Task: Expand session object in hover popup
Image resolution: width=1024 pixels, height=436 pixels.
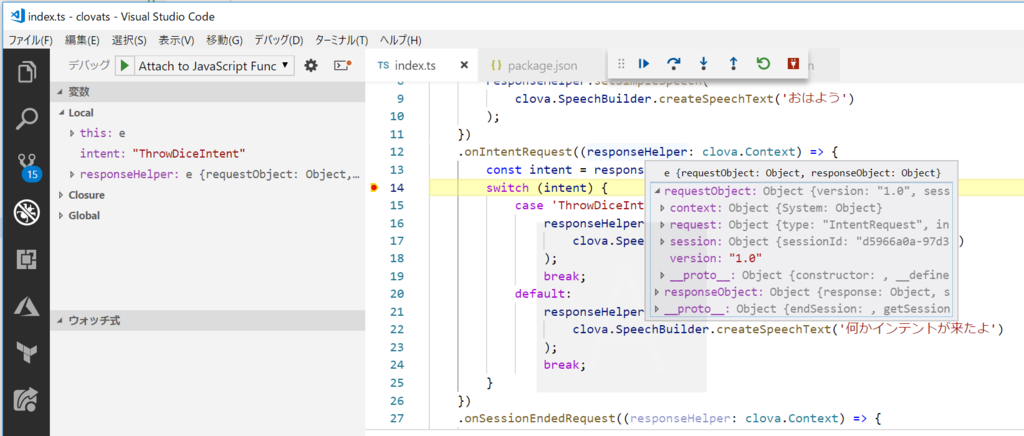Action: 663,241
